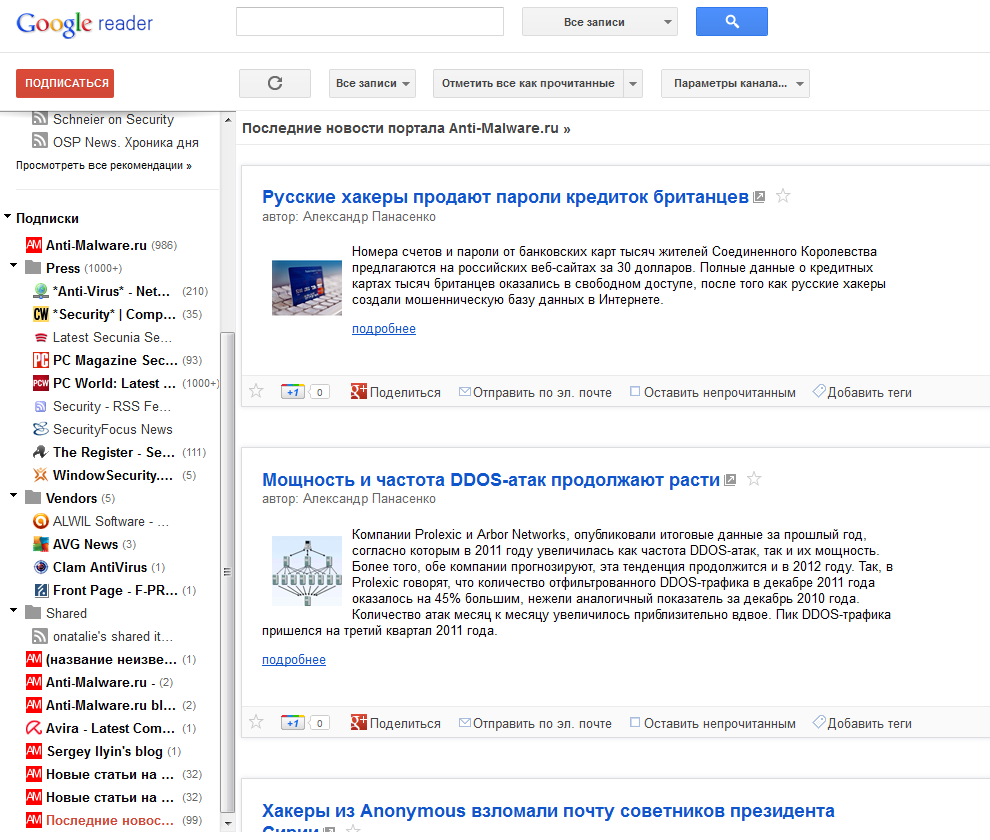Viewport: 990px width, 840px height.
Task: Open toolbar 'Все записи' view dropdown
Action: pos(373,83)
